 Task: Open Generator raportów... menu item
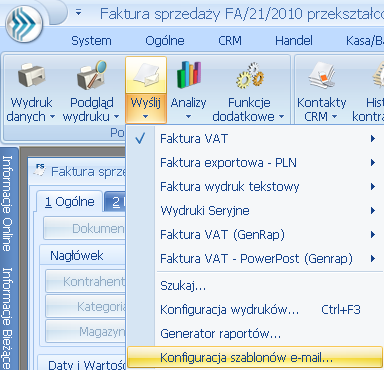click(255, 334)
